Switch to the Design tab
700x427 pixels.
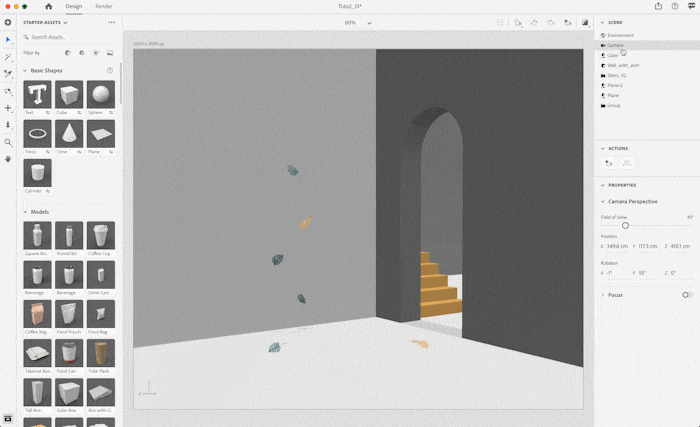[x=74, y=6]
